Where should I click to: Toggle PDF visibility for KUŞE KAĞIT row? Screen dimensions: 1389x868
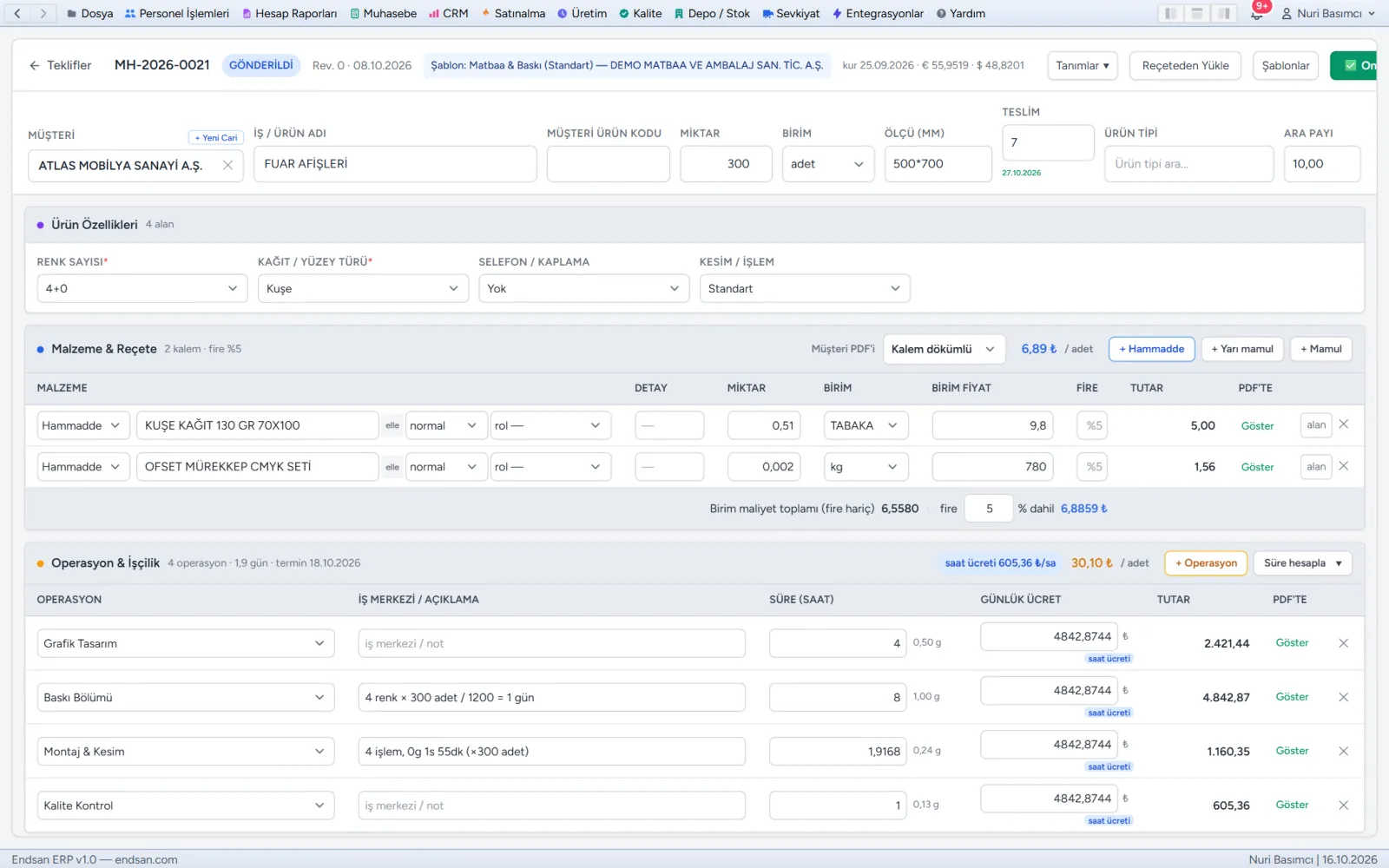pyautogui.click(x=1257, y=425)
